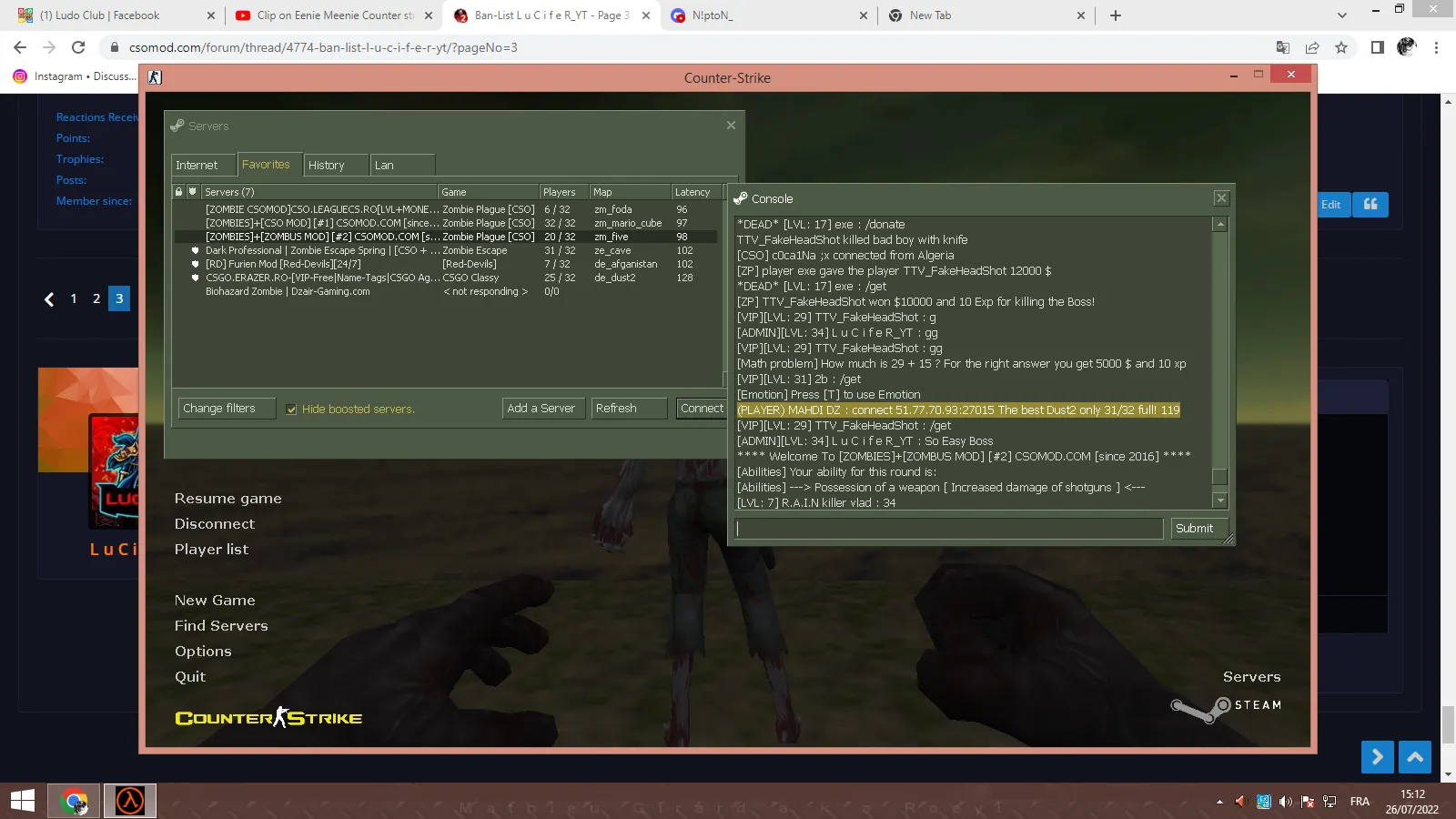Click the scroll-to-top arrow button
Screen dimensions: 1456x819
pos(1415,757)
